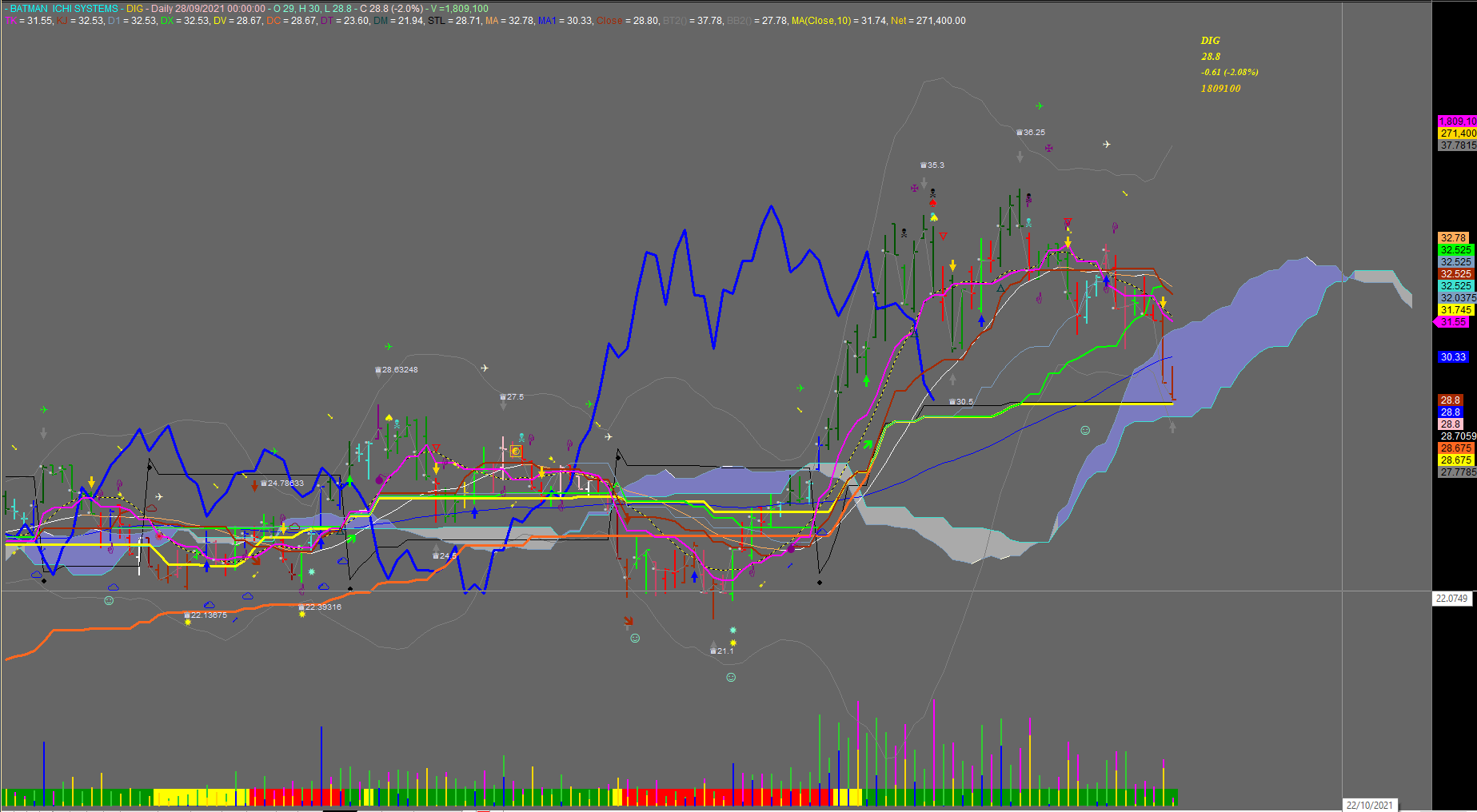Select the purple cross icon beside 35.3 label
This screenshot has height=812, width=1477.
point(914,189)
